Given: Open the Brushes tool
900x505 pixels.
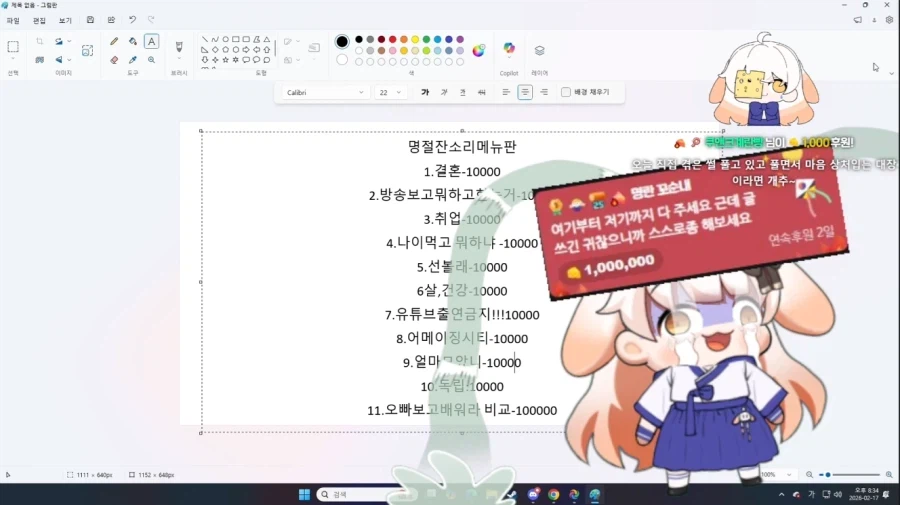Looking at the screenshot, I should (x=179, y=46).
